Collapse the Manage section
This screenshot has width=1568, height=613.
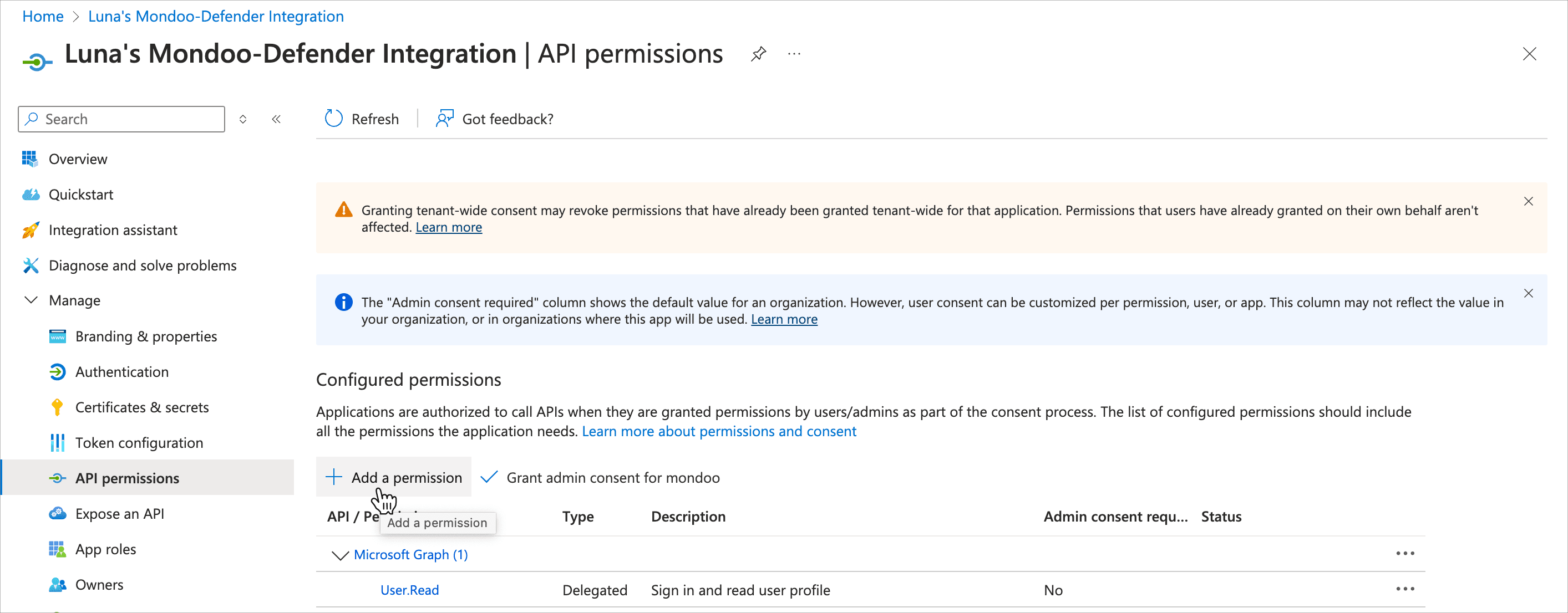coord(31,300)
